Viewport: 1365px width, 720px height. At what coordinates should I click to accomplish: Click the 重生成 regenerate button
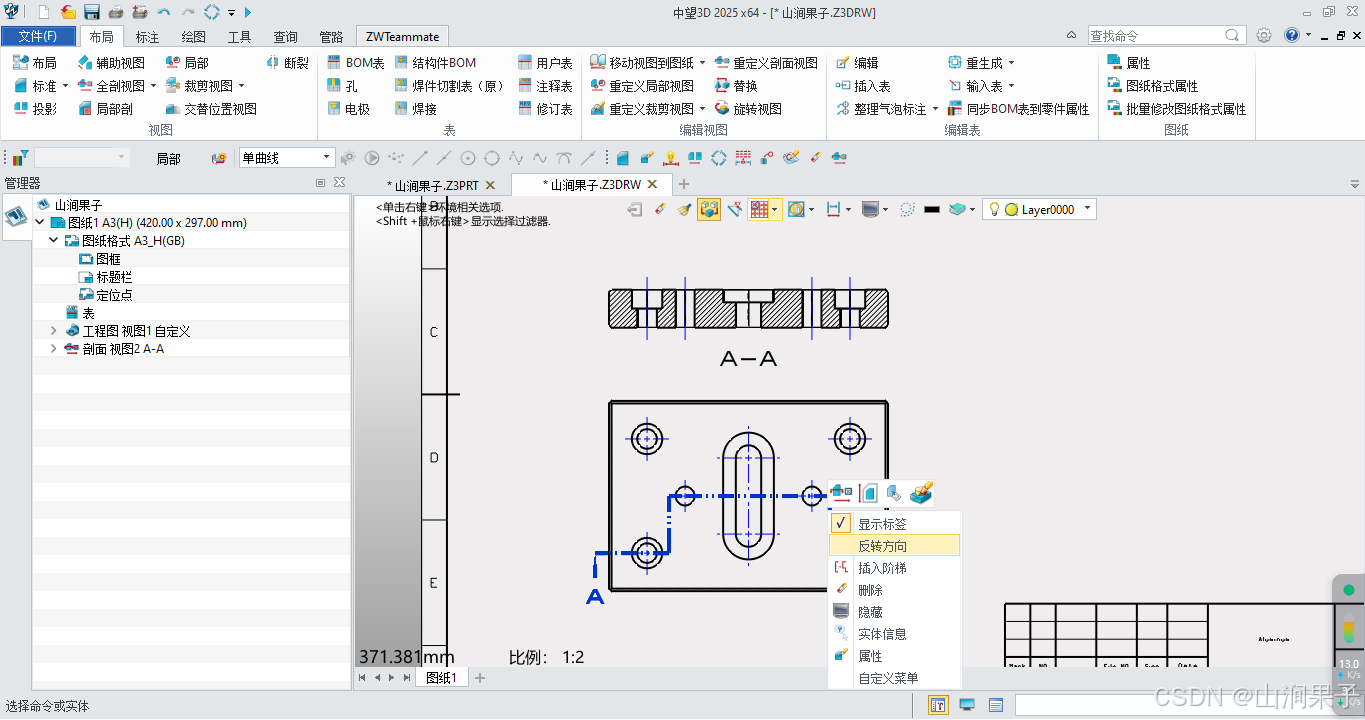975,62
